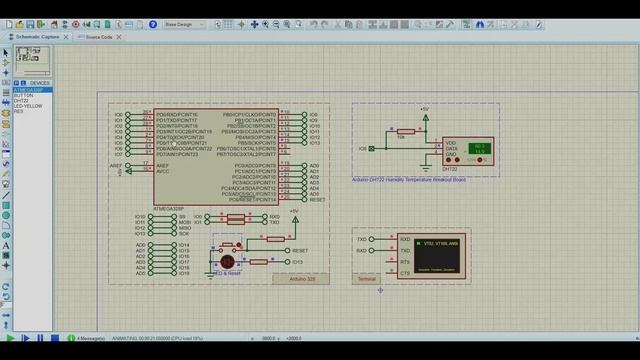Select the Selection Mode arrow tool
Image resolution: width=640 pixels, height=360 pixels.
[x=6, y=53]
